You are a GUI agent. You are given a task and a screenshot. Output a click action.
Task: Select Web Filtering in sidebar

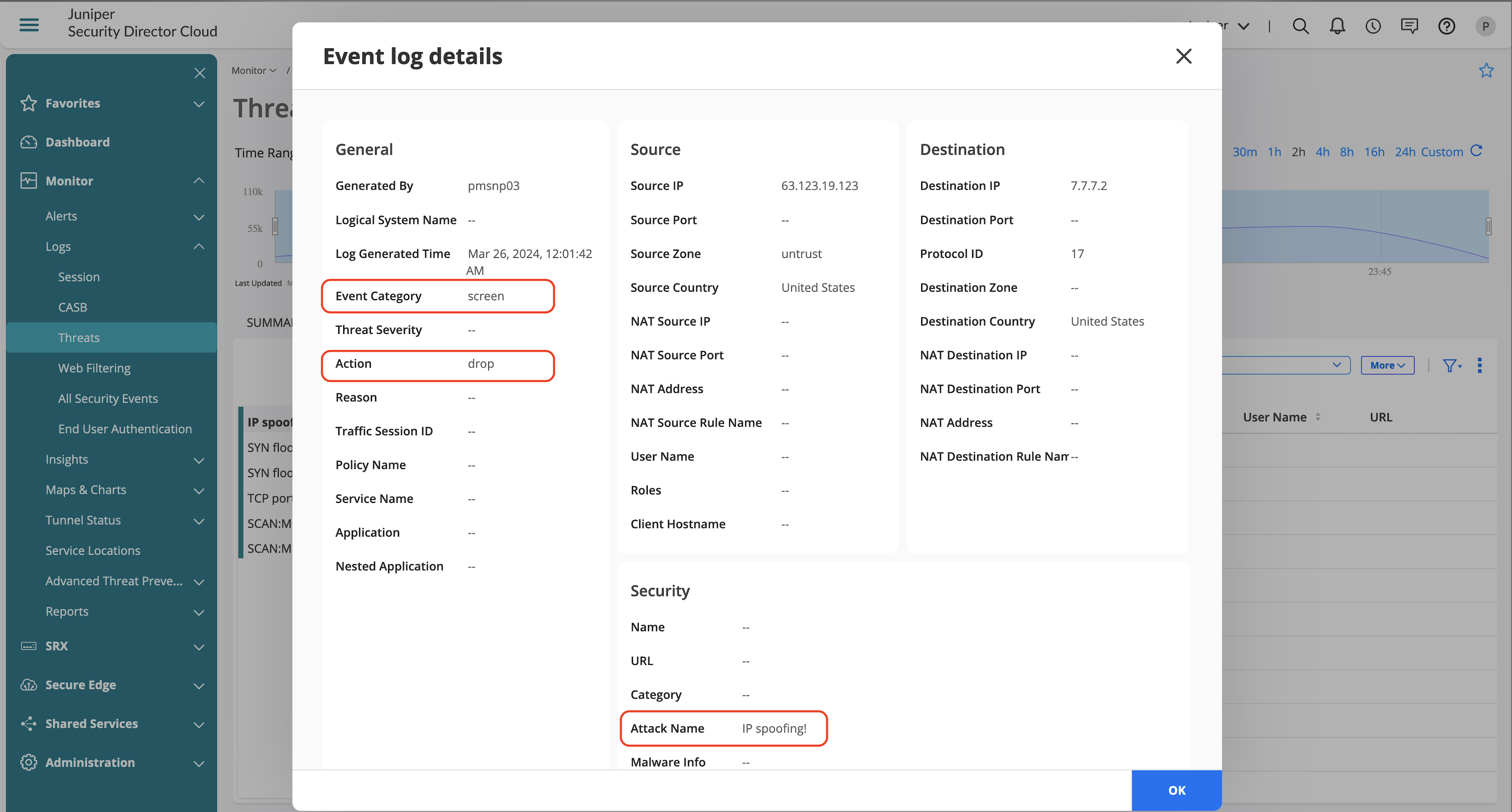(94, 368)
